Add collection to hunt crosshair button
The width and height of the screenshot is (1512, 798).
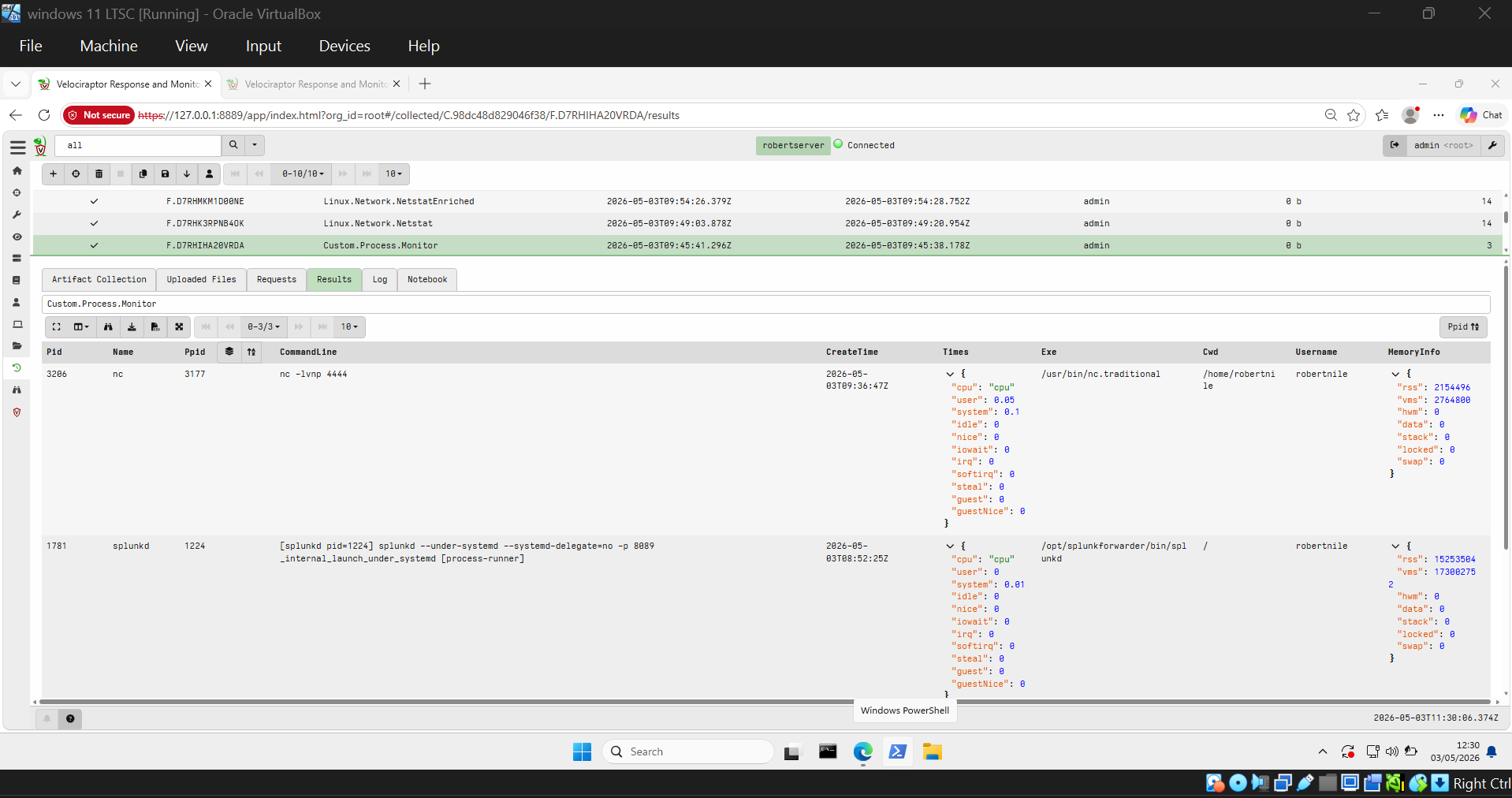[x=76, y=173]
